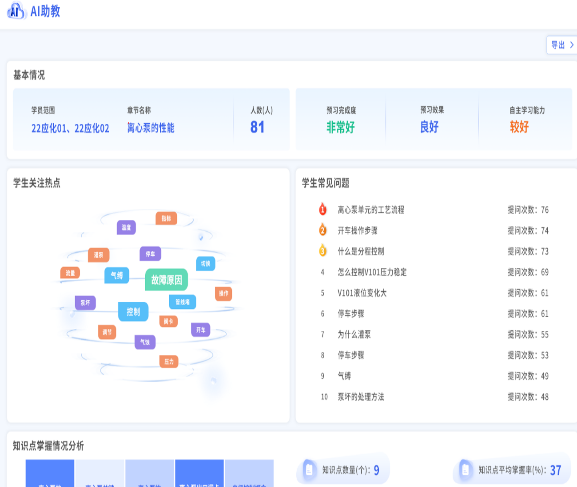The height and width of the screenshot is (487, 577).
Task: Select the blue 控制 hotspot tag
Action: [133, 312]
